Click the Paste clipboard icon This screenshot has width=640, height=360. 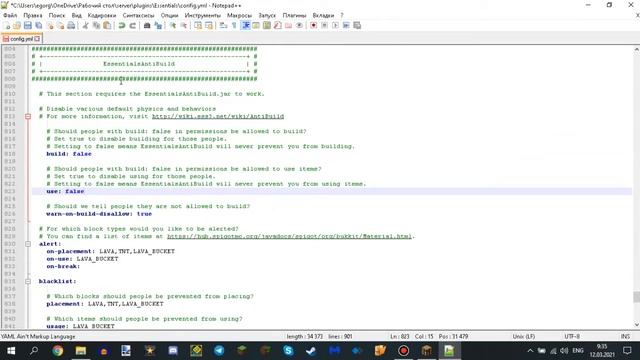point(107,26)
